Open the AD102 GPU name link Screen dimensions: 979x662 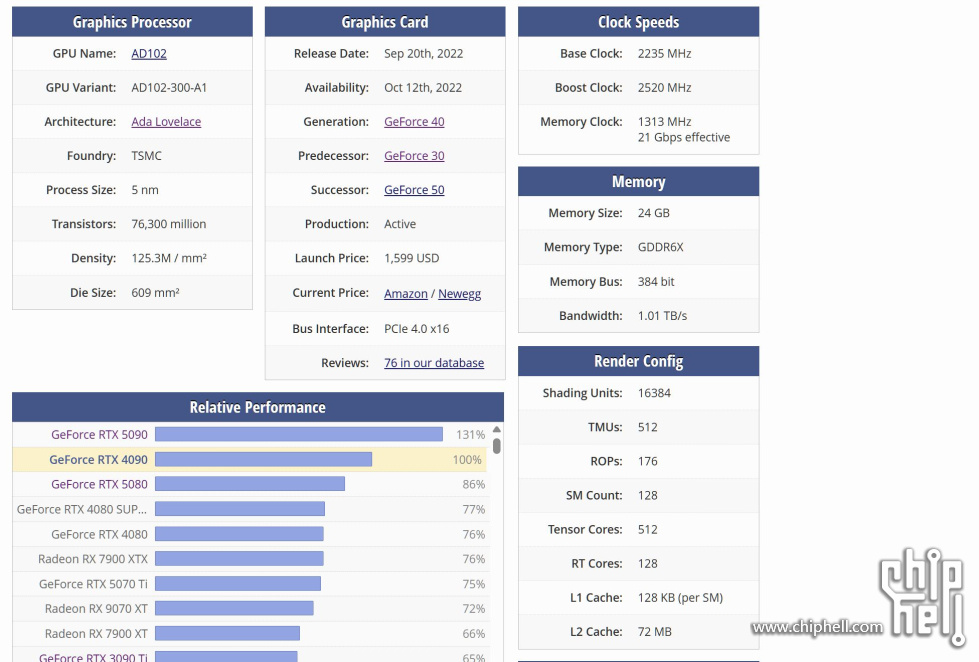click(x=149, y=54)
